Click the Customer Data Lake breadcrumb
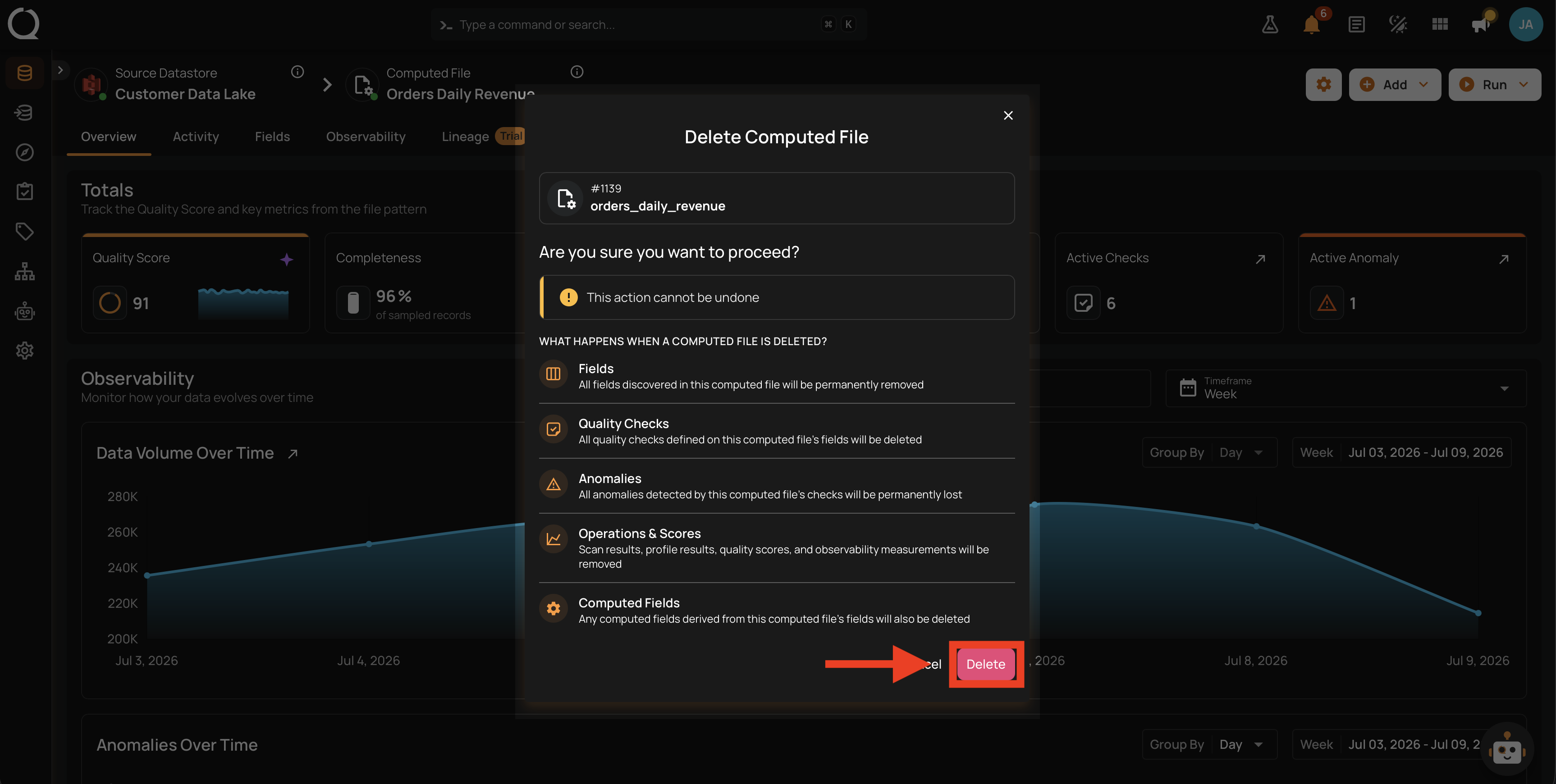 point(185,94)
